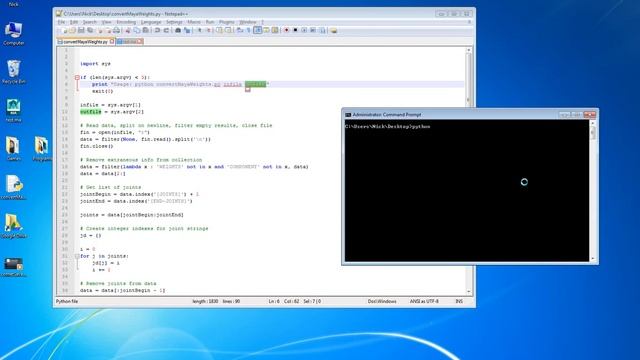Select the Games folder on desktop
The image size is (640, 360).
click(x=13, y=149)
